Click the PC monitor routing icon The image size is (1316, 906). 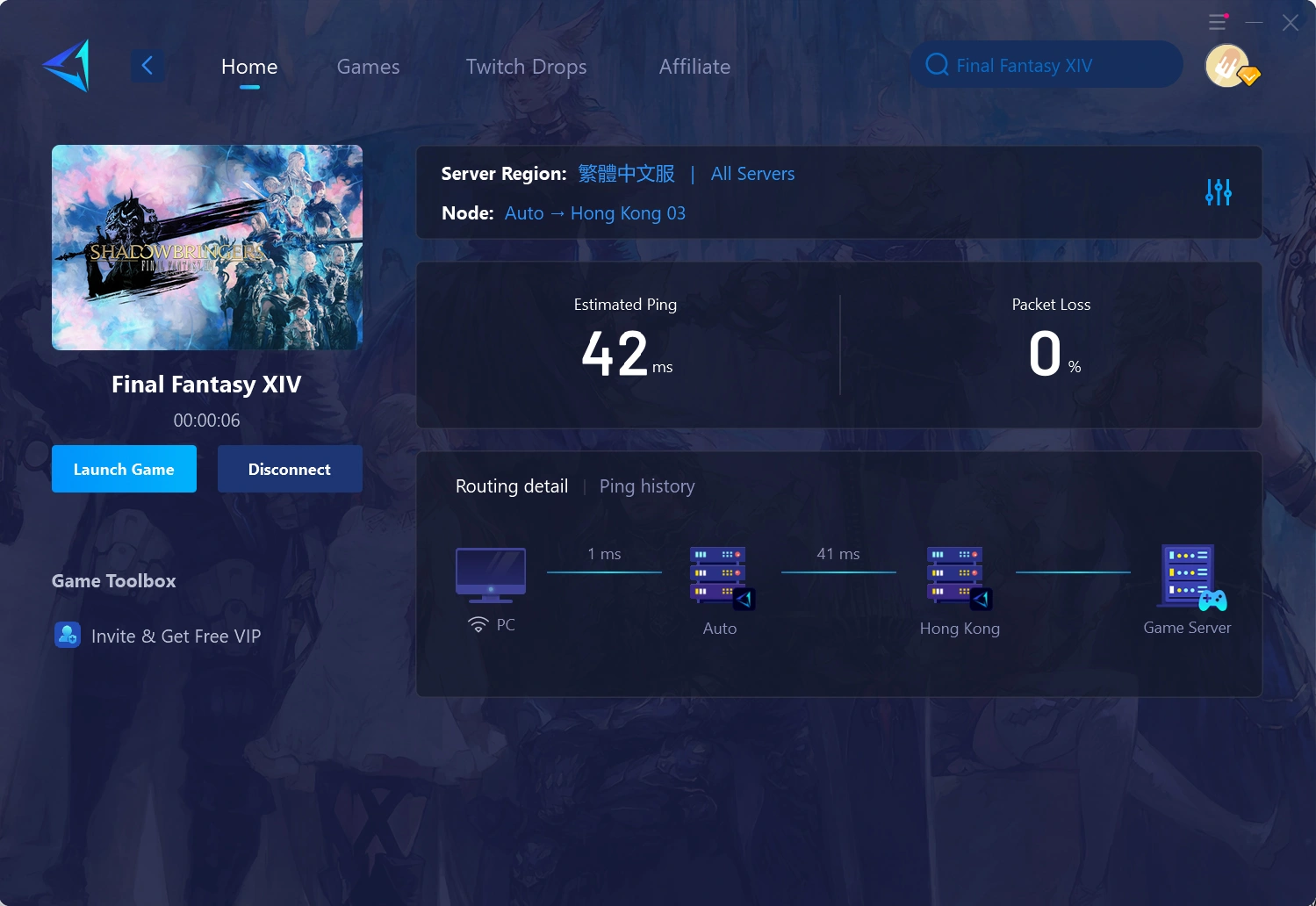pyautogui.click(x=491, y=575)
